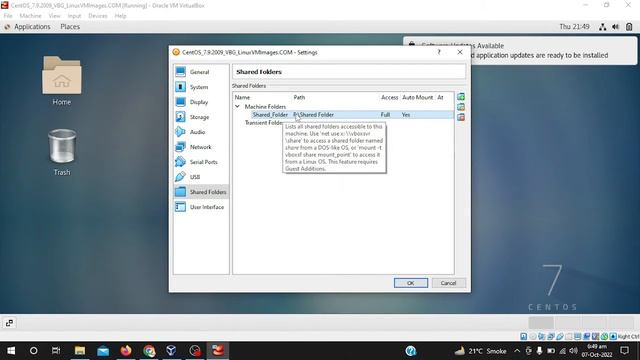Image resolution: width=640 pixels, height=360 pixels.
Task: Open the VirtualBox Manager taskbar icon
Action: [x=171, y=351]
